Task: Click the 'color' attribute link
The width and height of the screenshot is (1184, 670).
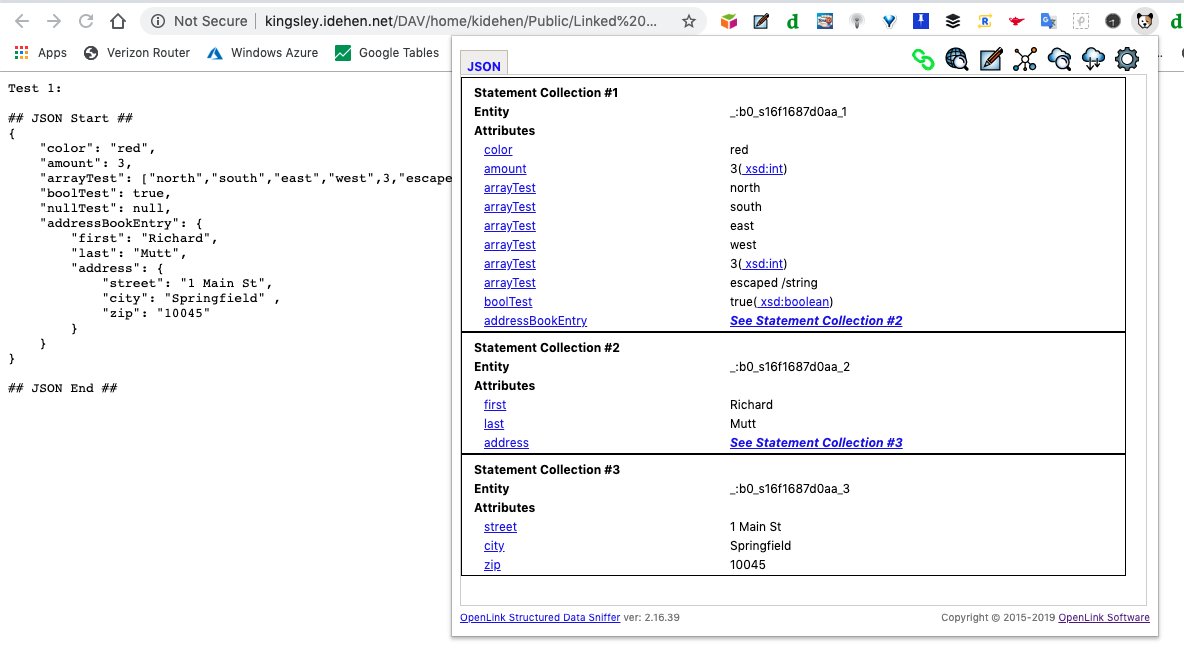Action: [x=498, y=150]
